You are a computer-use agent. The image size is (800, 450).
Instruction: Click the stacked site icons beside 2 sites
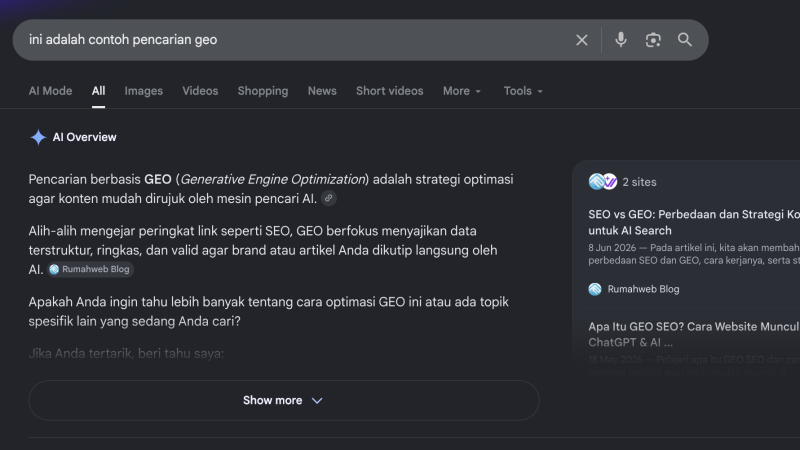point(603,182)
